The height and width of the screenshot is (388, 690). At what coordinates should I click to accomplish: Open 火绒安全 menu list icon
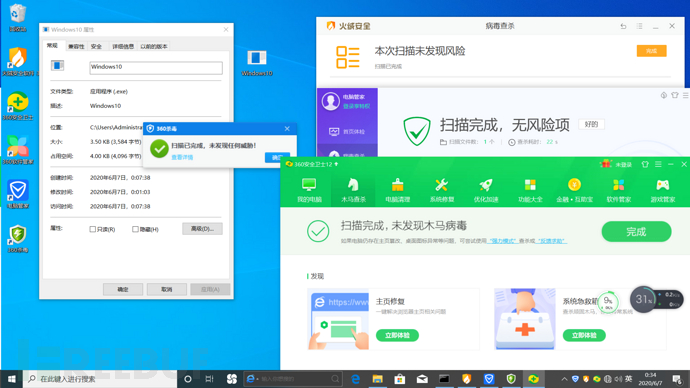[639, 26]
